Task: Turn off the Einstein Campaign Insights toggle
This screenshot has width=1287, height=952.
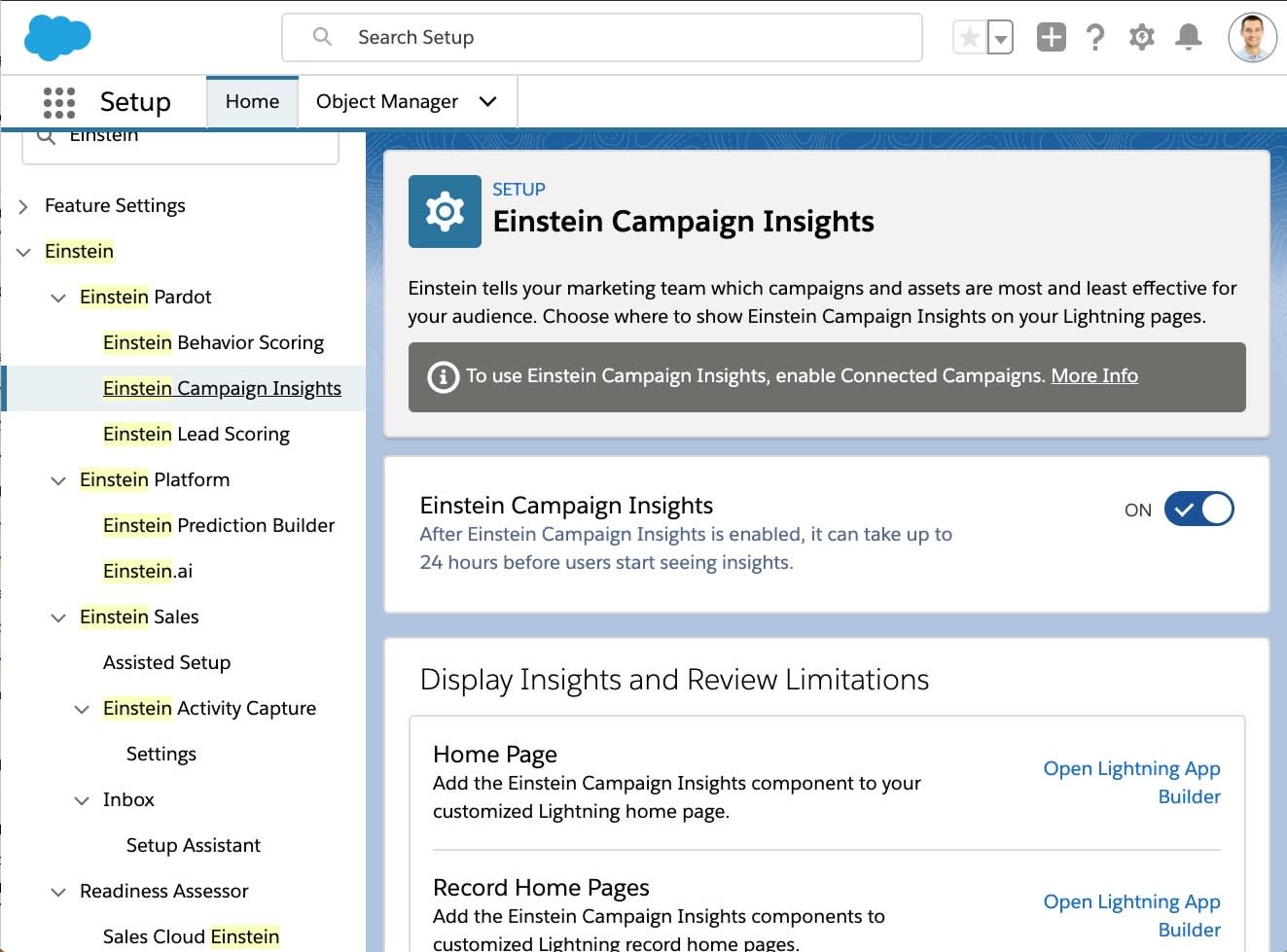Action: pyautogui.click(x=1198, y=509)
